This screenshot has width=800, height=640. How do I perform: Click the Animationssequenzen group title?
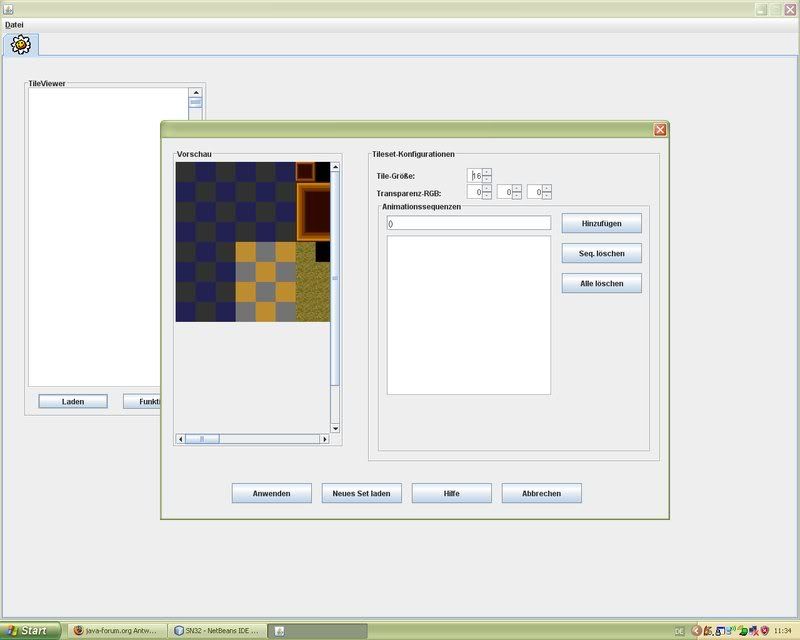tap(421, 207)
